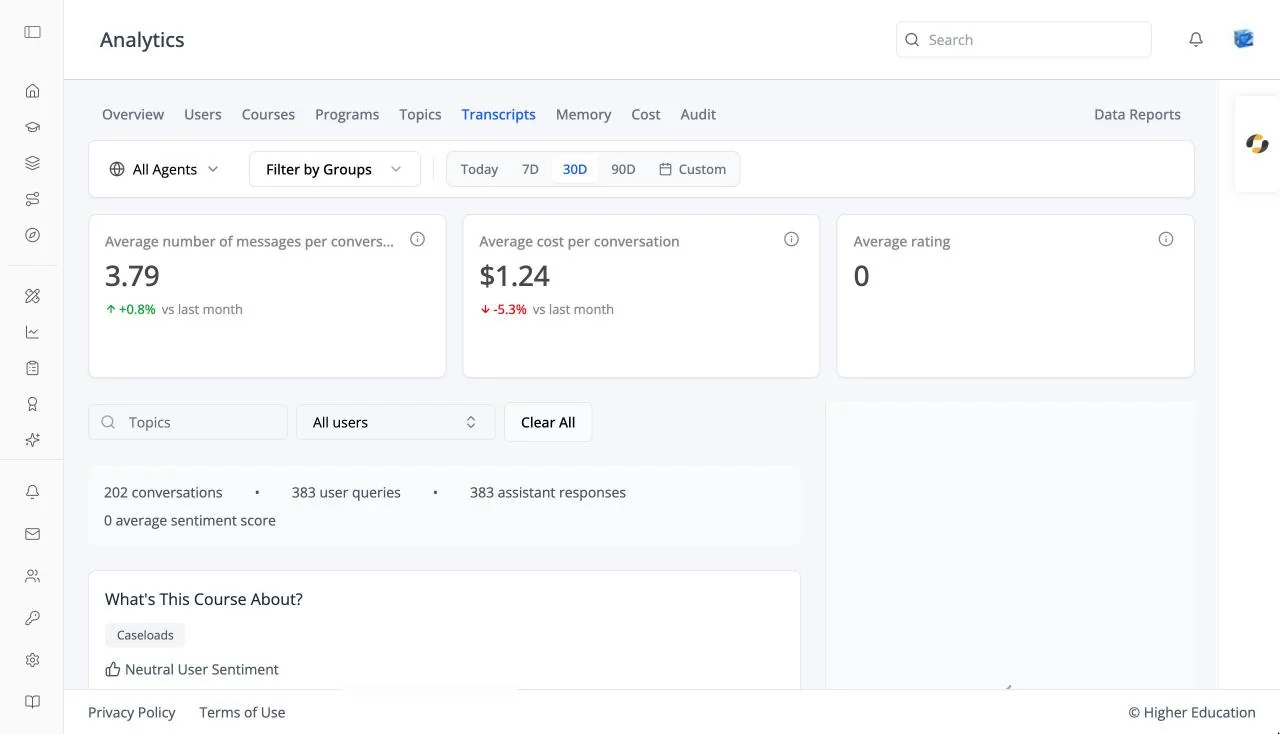Open the mail envelope sidebar icon
This screenshot has width=1280, height=734.
point(33,534)
